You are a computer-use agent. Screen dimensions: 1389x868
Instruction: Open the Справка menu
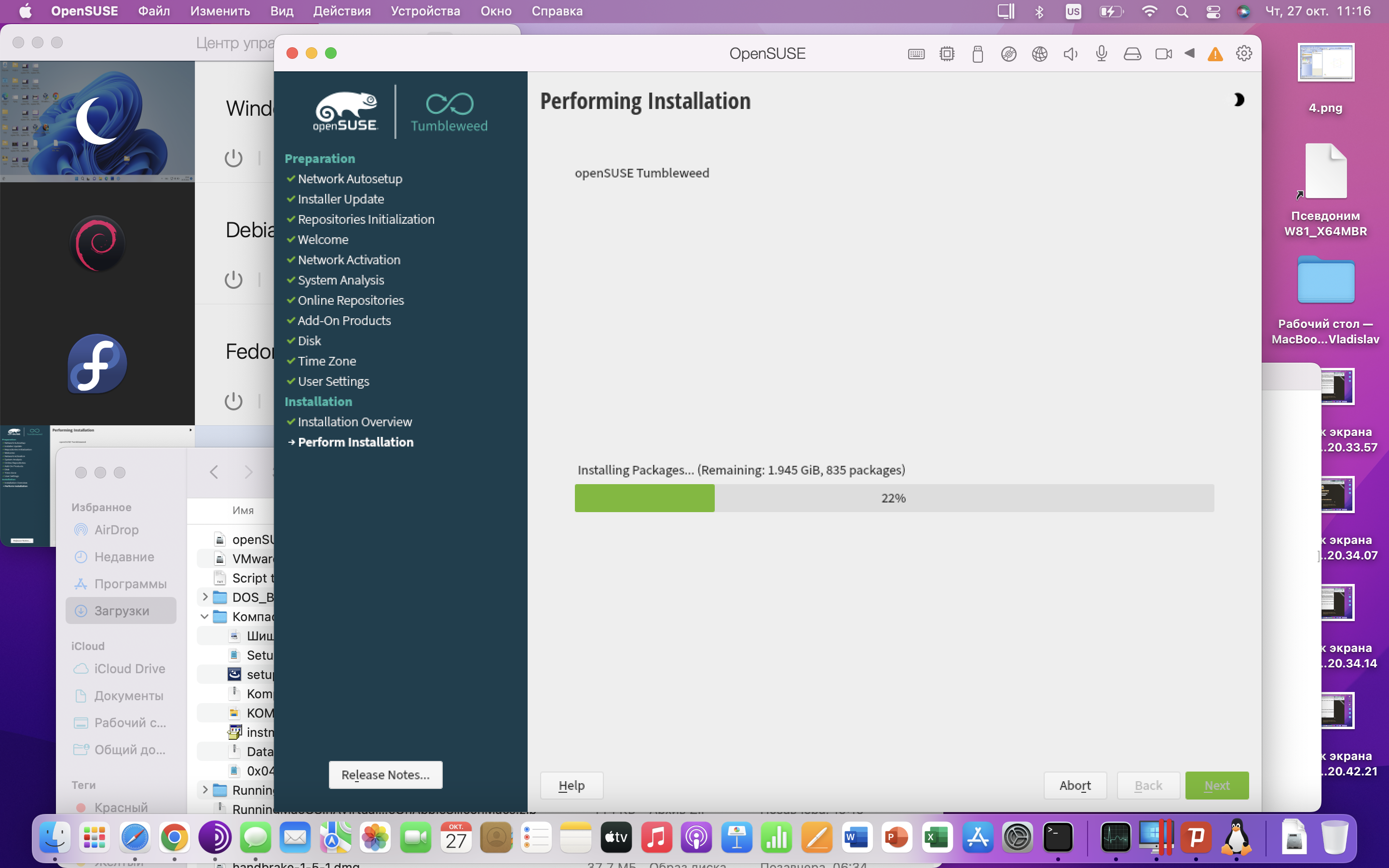pos(557,11)
